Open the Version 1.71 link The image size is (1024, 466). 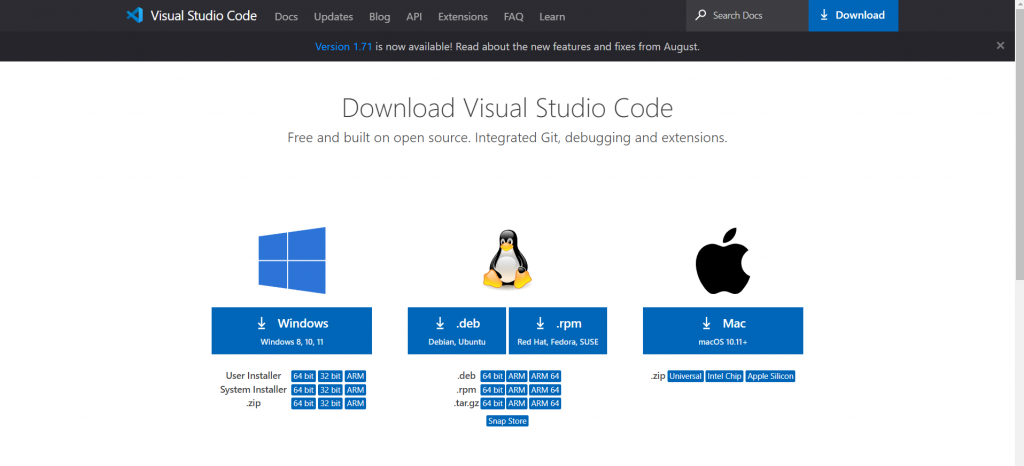(344, 46)
